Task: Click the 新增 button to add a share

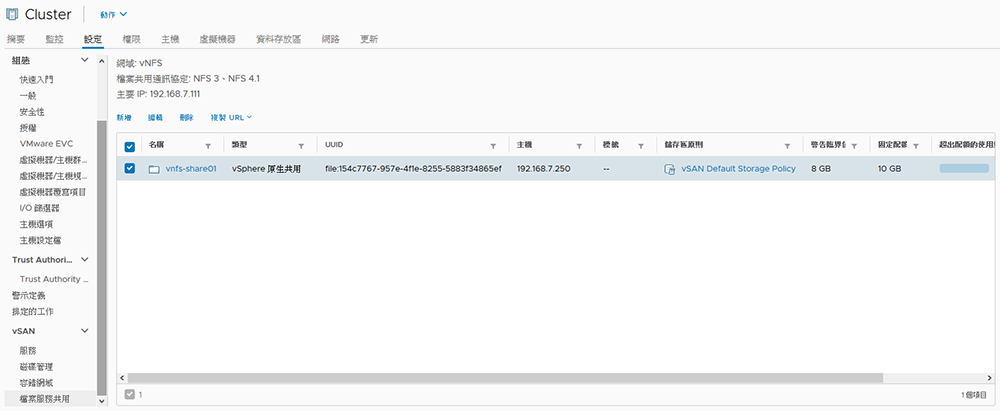Action: [x=124, y=117]
